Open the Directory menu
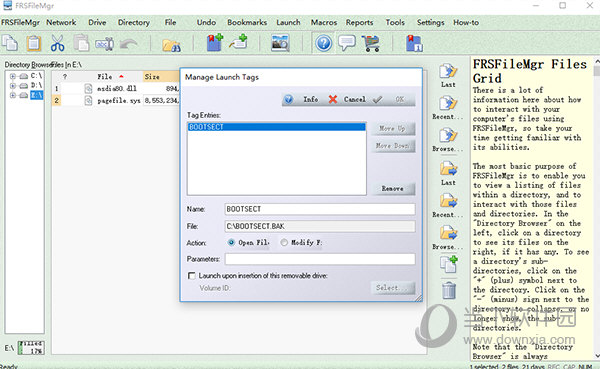 point(134,23)
